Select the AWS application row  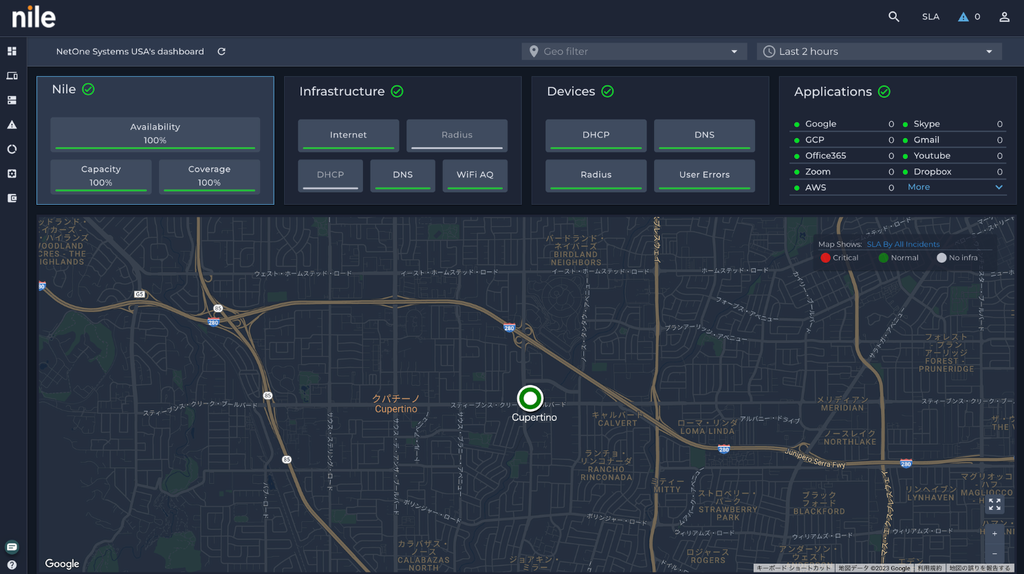click(844, 187)
